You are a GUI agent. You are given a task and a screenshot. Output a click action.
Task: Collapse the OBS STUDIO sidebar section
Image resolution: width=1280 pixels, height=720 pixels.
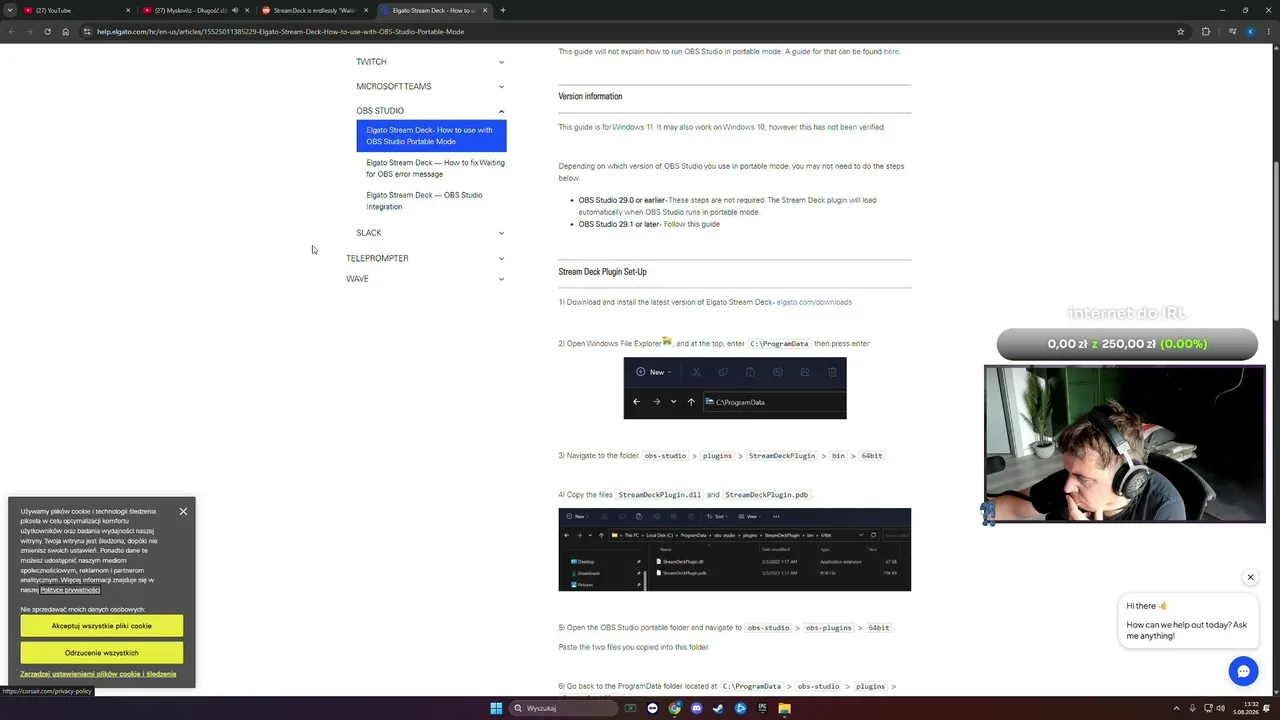point(430,111)
